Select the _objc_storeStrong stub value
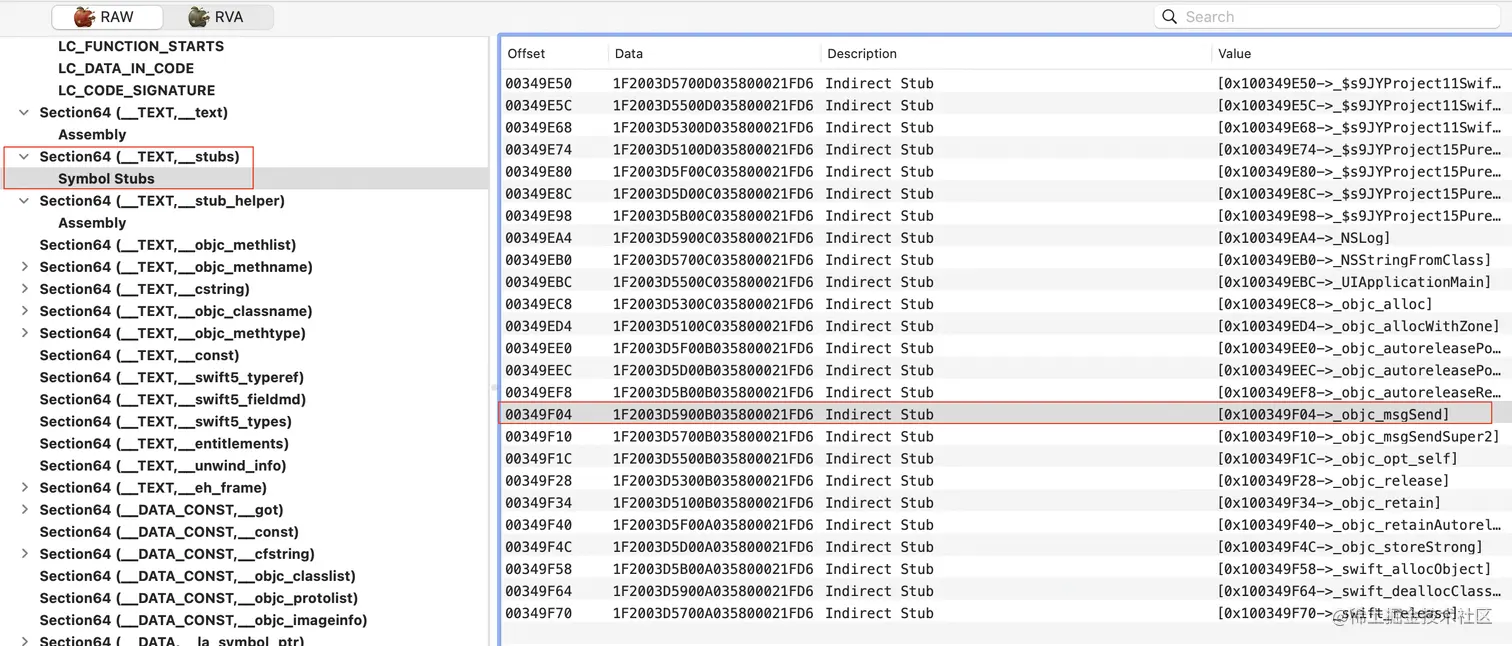The width and height of the screenshot is (1512, 646). (x=1350, y=547)
